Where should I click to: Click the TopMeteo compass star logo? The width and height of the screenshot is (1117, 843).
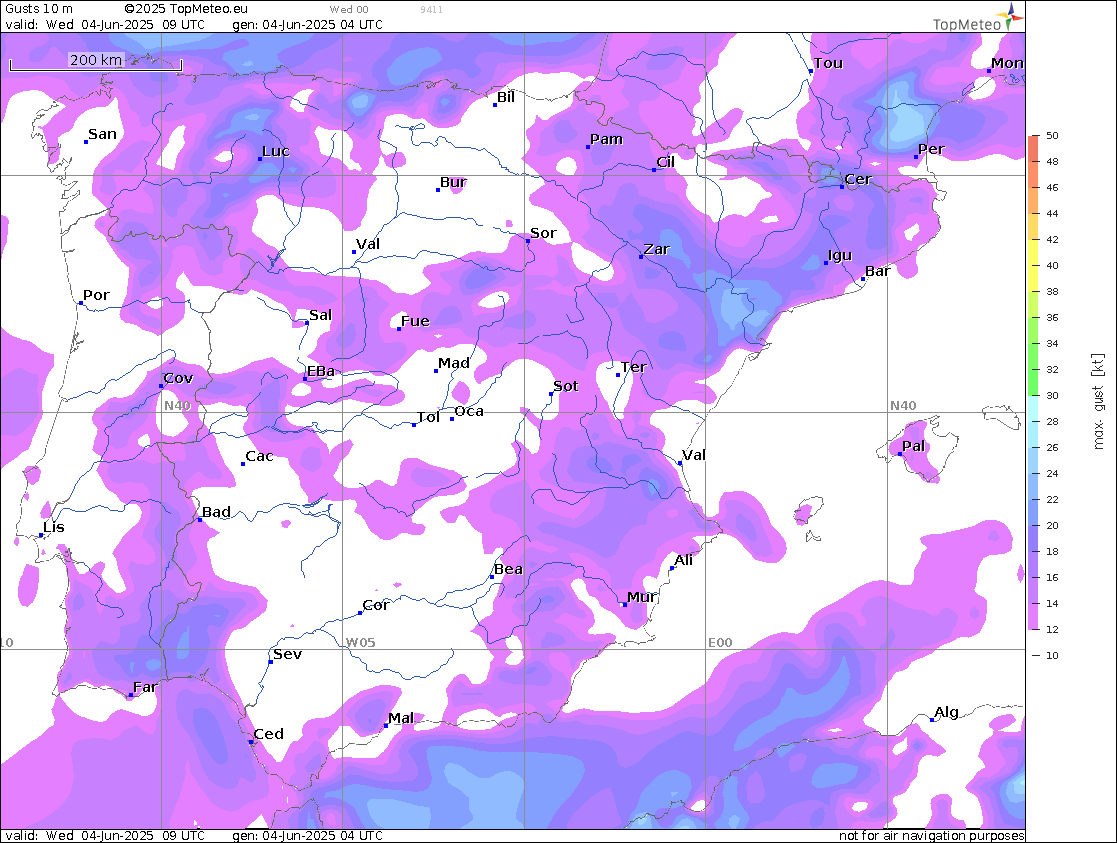[1012, 15]
